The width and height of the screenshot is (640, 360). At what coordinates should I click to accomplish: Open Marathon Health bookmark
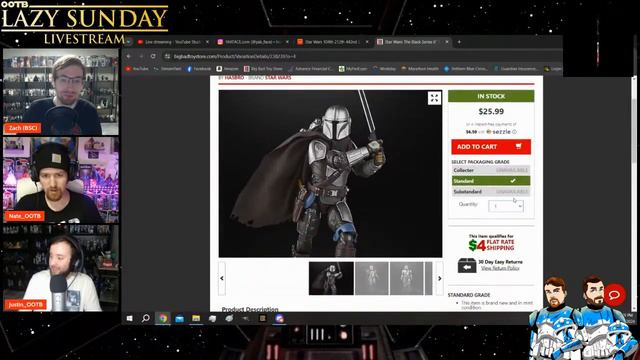click(420, 69)
